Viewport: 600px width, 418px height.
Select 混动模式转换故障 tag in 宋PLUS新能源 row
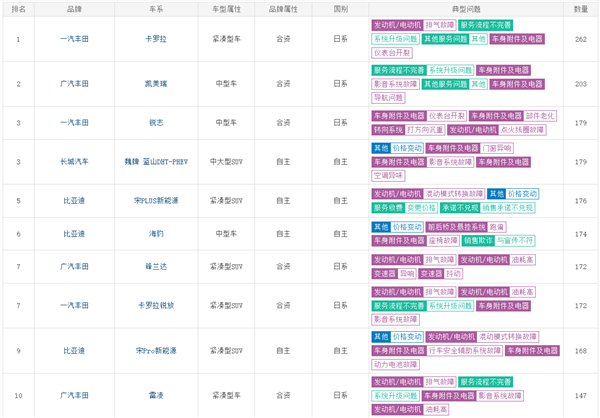(x=454, y=194)
